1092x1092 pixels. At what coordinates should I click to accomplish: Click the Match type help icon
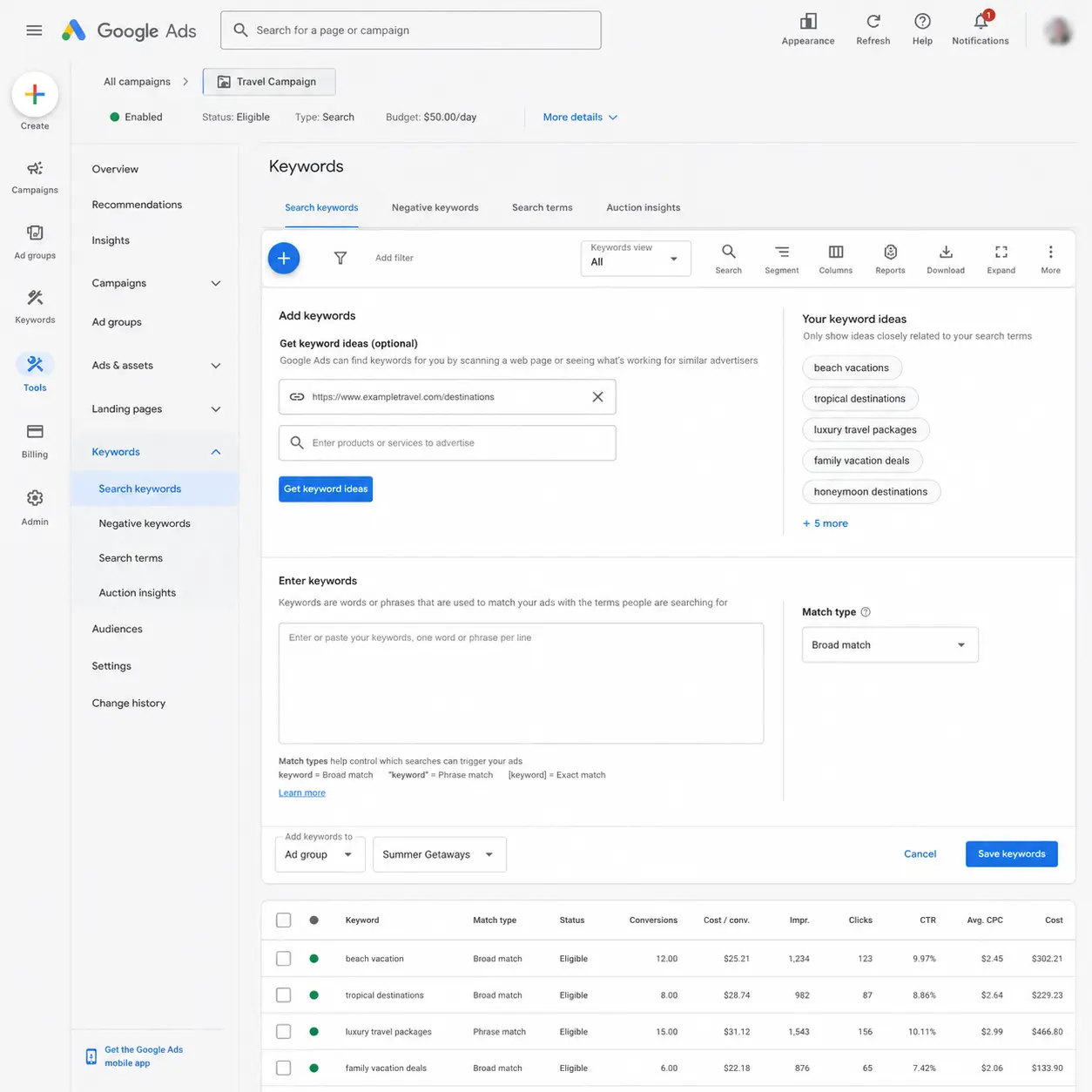coord(866,612)
